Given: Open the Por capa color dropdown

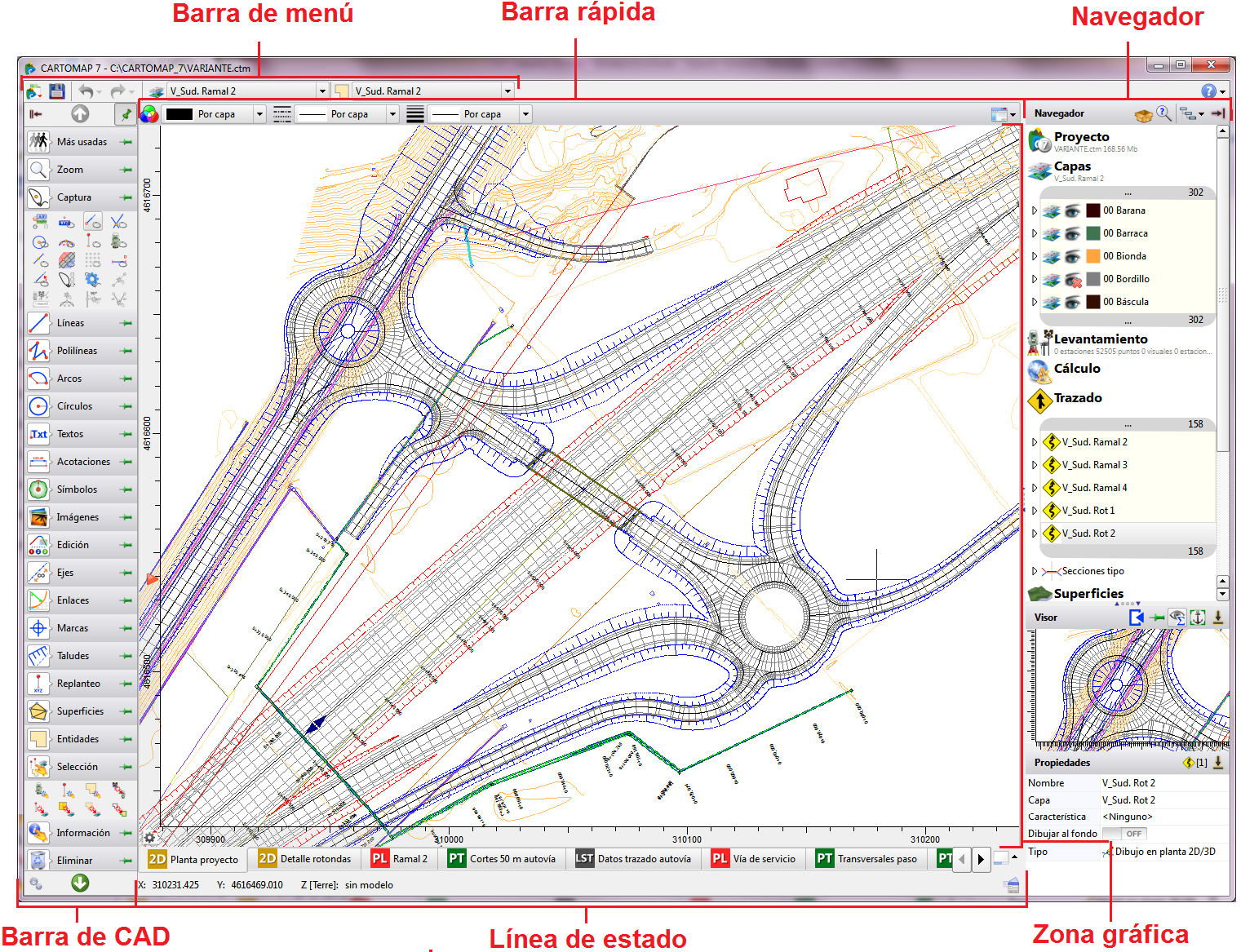Looking at the screenshot, I should 259,114.
